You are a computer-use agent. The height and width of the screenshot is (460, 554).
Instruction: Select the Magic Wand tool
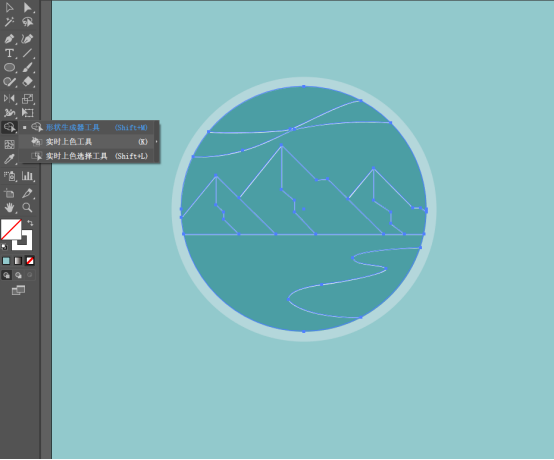click(9, 22)
